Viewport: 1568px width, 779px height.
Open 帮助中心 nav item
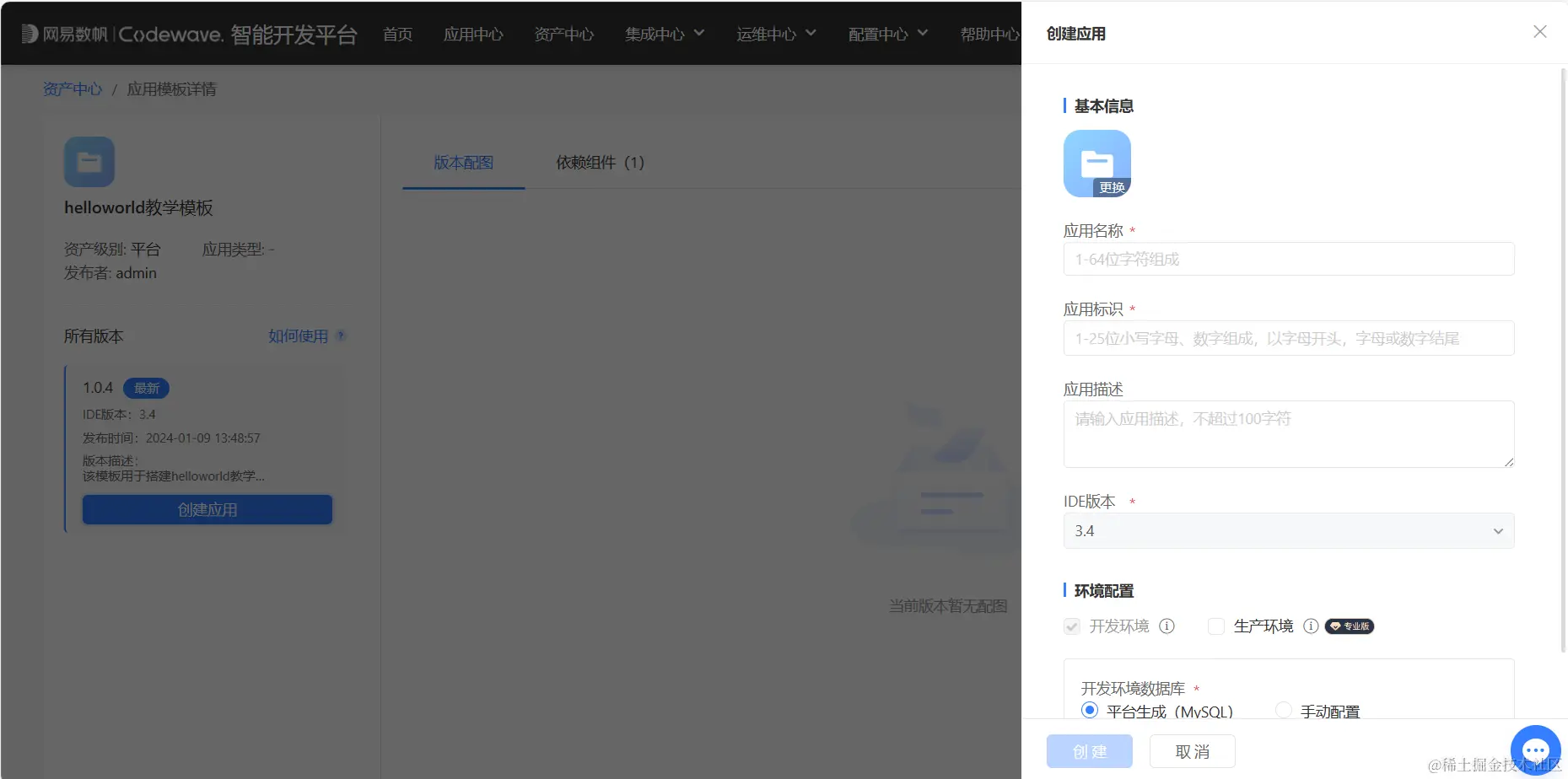click(x=990, y=34)
